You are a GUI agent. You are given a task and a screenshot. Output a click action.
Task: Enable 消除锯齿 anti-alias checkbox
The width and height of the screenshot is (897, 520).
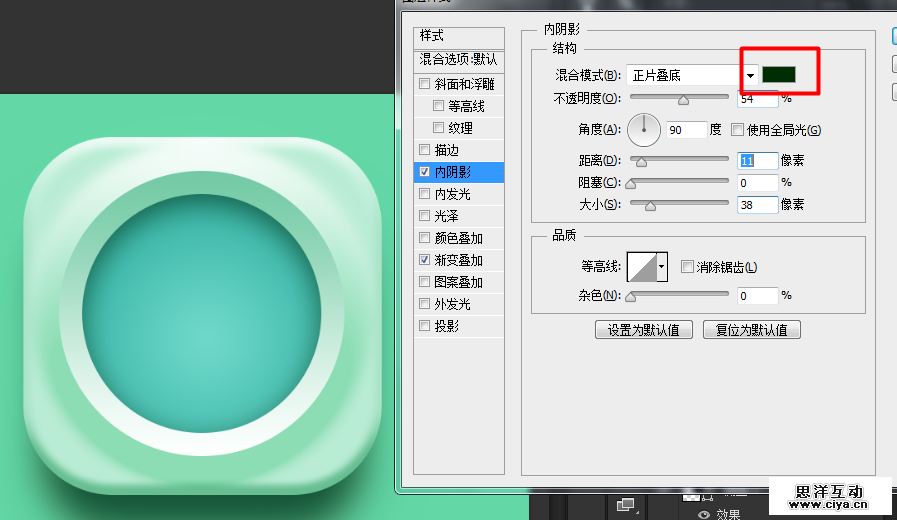pos(687,267)
